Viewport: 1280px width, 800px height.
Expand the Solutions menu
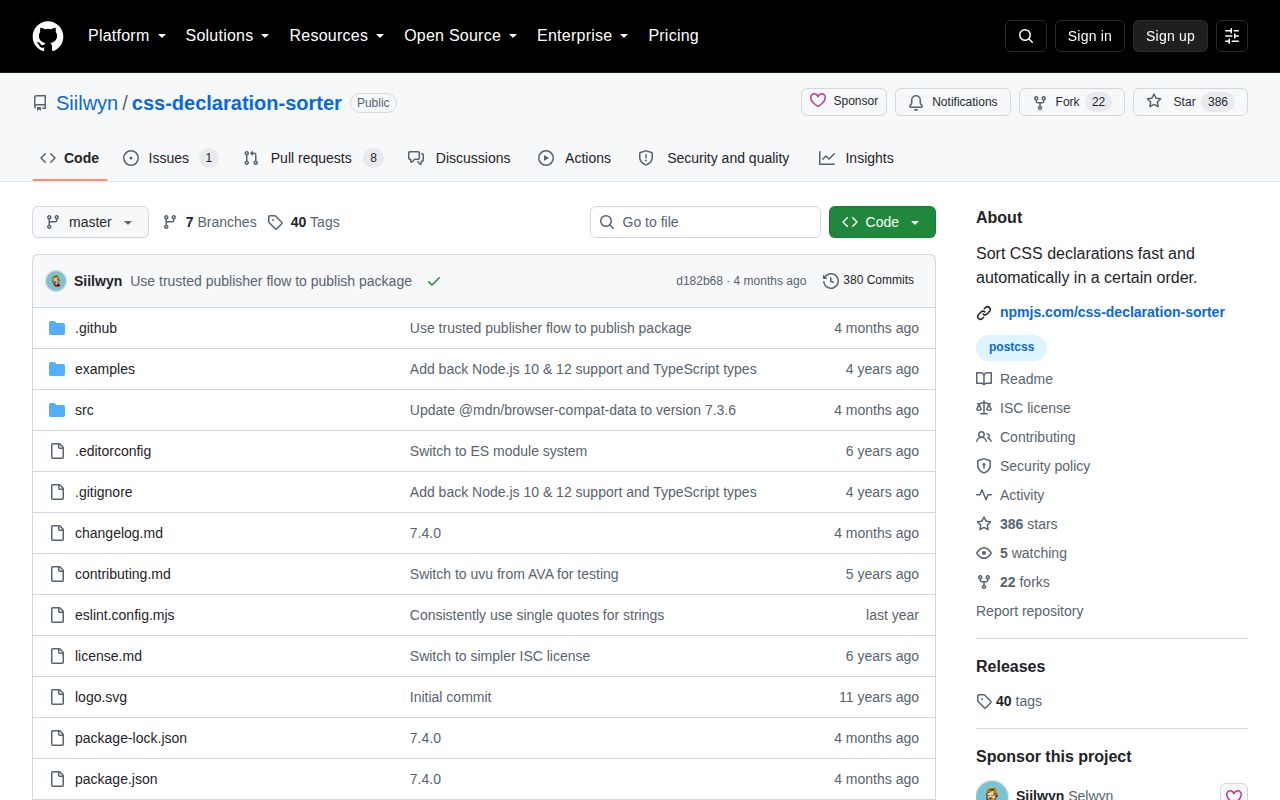coord(227,36)
